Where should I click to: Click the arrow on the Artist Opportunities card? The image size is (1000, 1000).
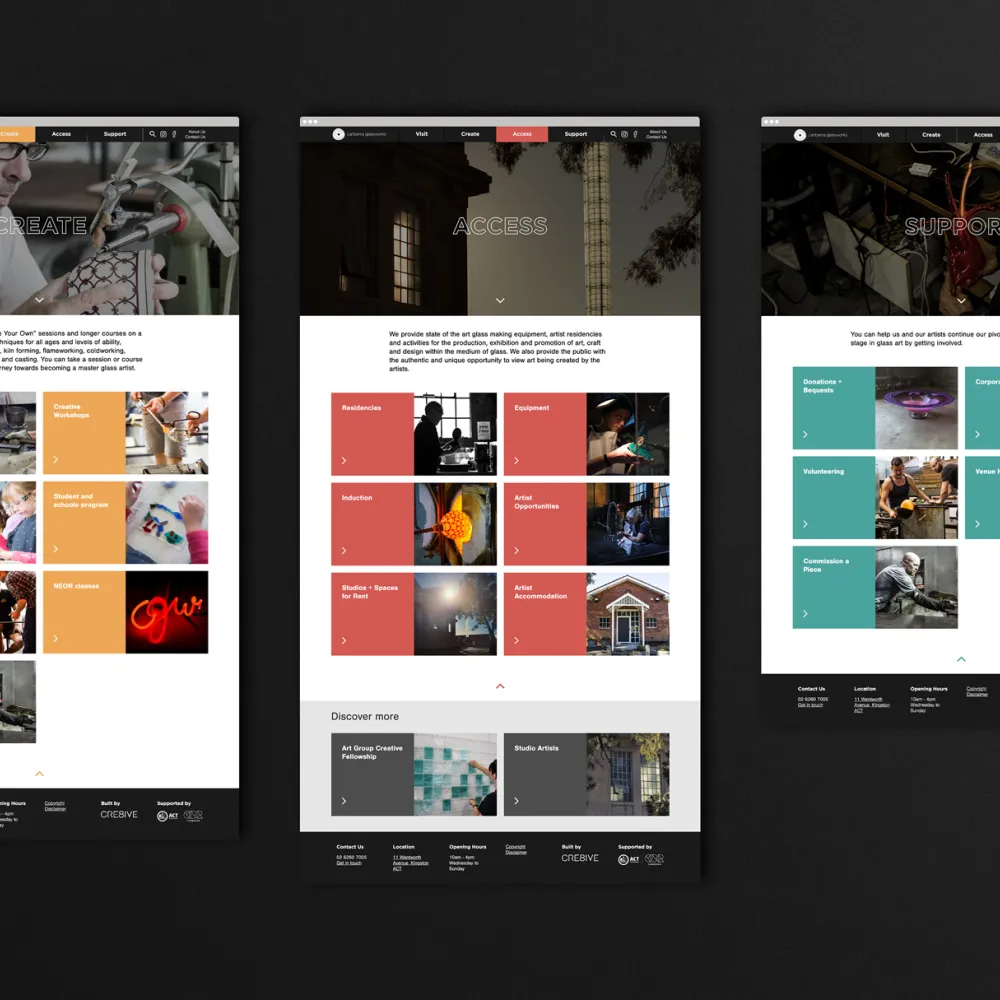[516, 550]
